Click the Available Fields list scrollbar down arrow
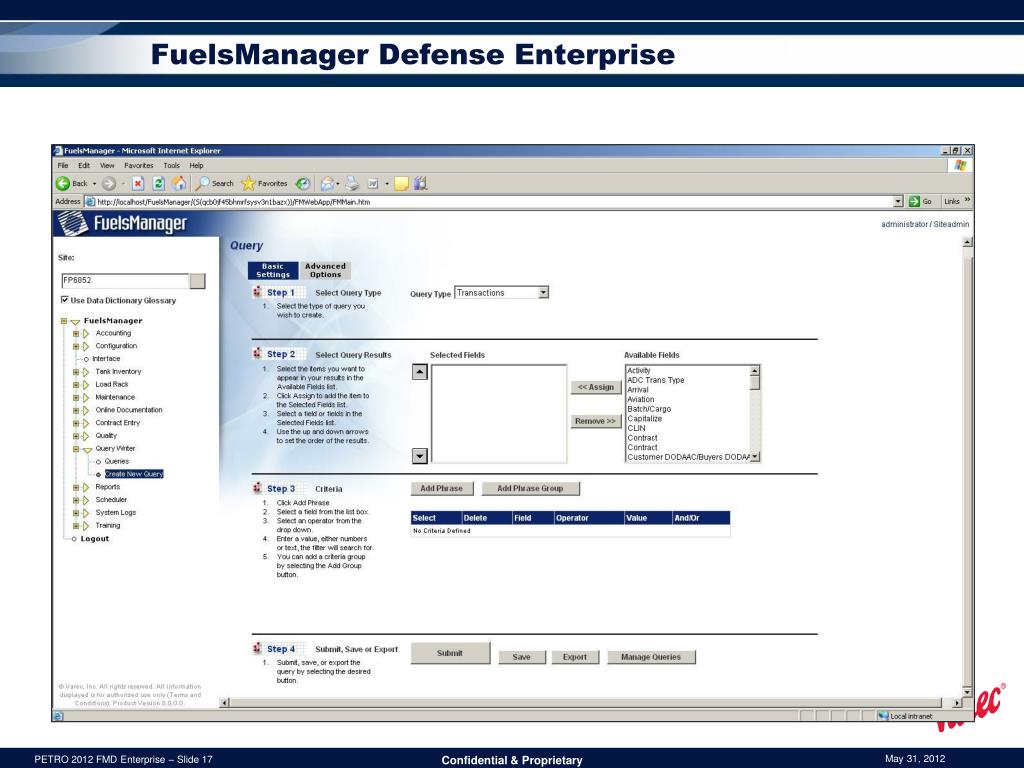This screenshot has height=768, width=1024. tap(755, 457)
